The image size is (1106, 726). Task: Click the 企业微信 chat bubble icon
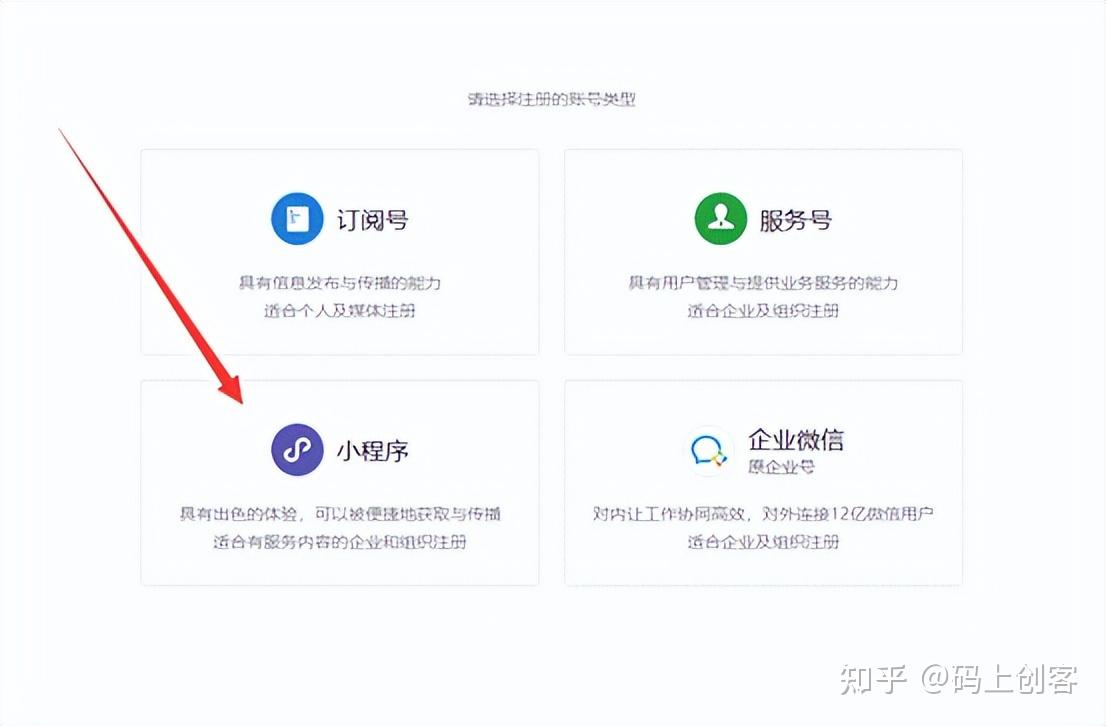709,450
